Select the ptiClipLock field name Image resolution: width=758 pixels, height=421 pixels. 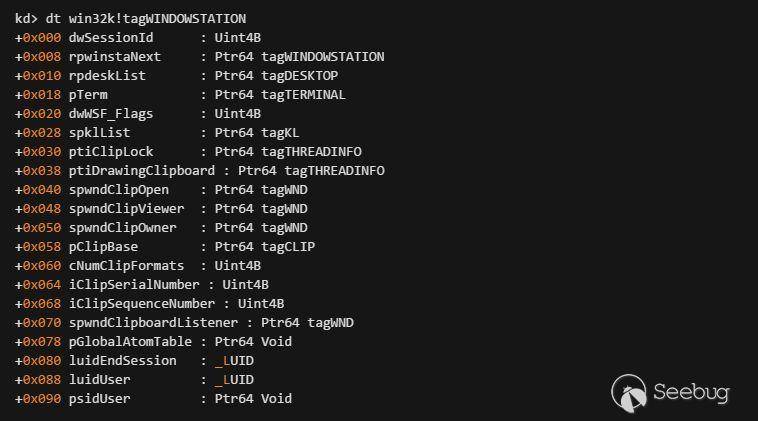pyautogui.click(x=111, y=151)
